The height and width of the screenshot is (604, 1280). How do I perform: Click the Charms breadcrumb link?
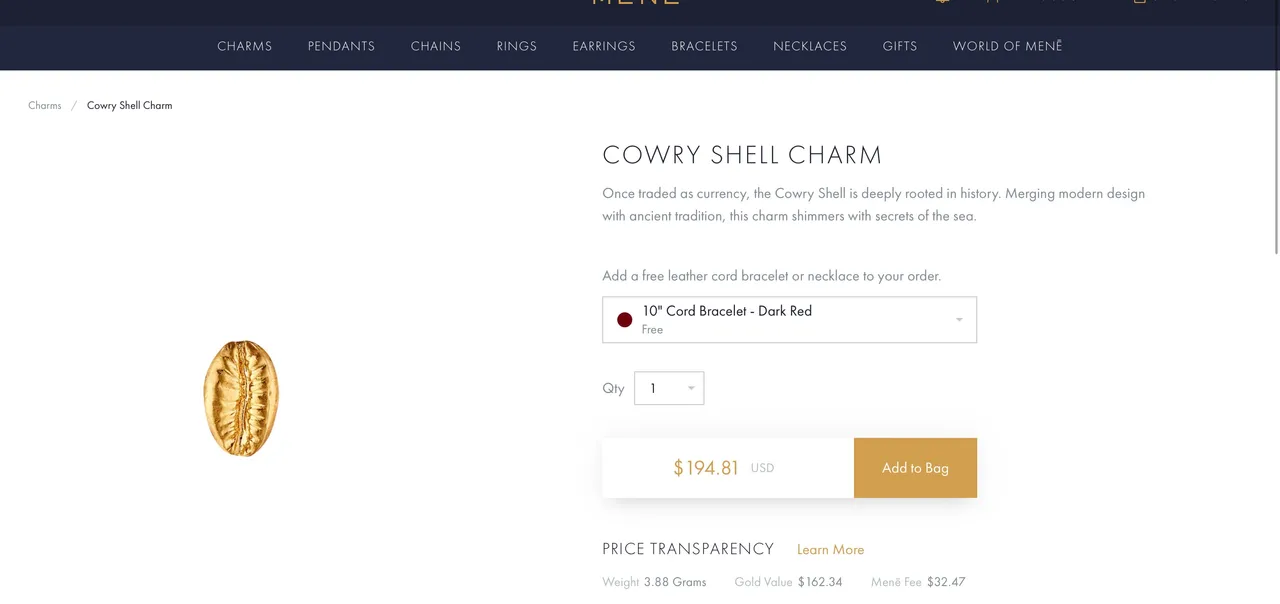pos(45,105)
